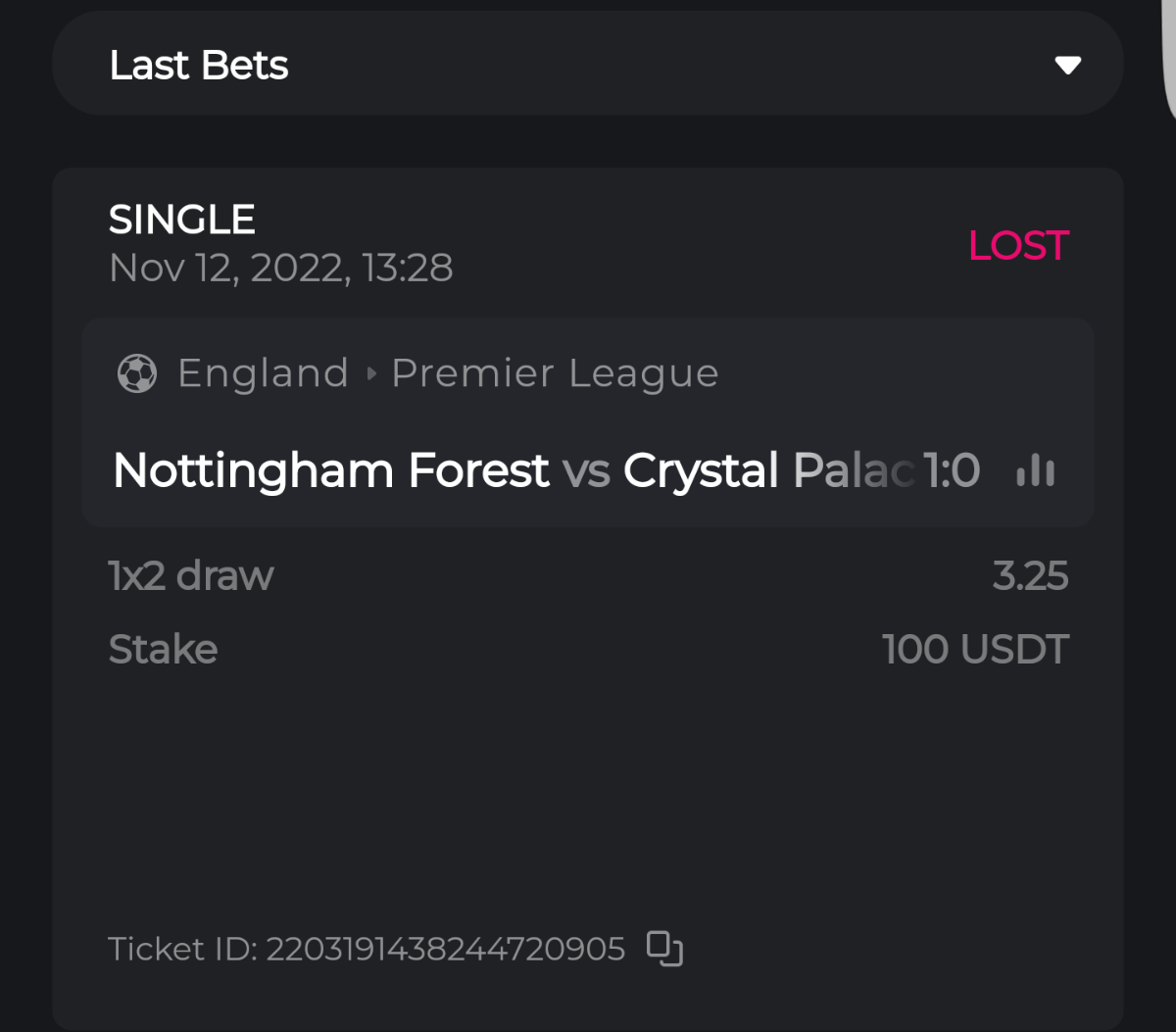This screenshot has width=1176, height=1032.
Task: Copy the Ticket ID with copy icon
Action: [664, 949]
